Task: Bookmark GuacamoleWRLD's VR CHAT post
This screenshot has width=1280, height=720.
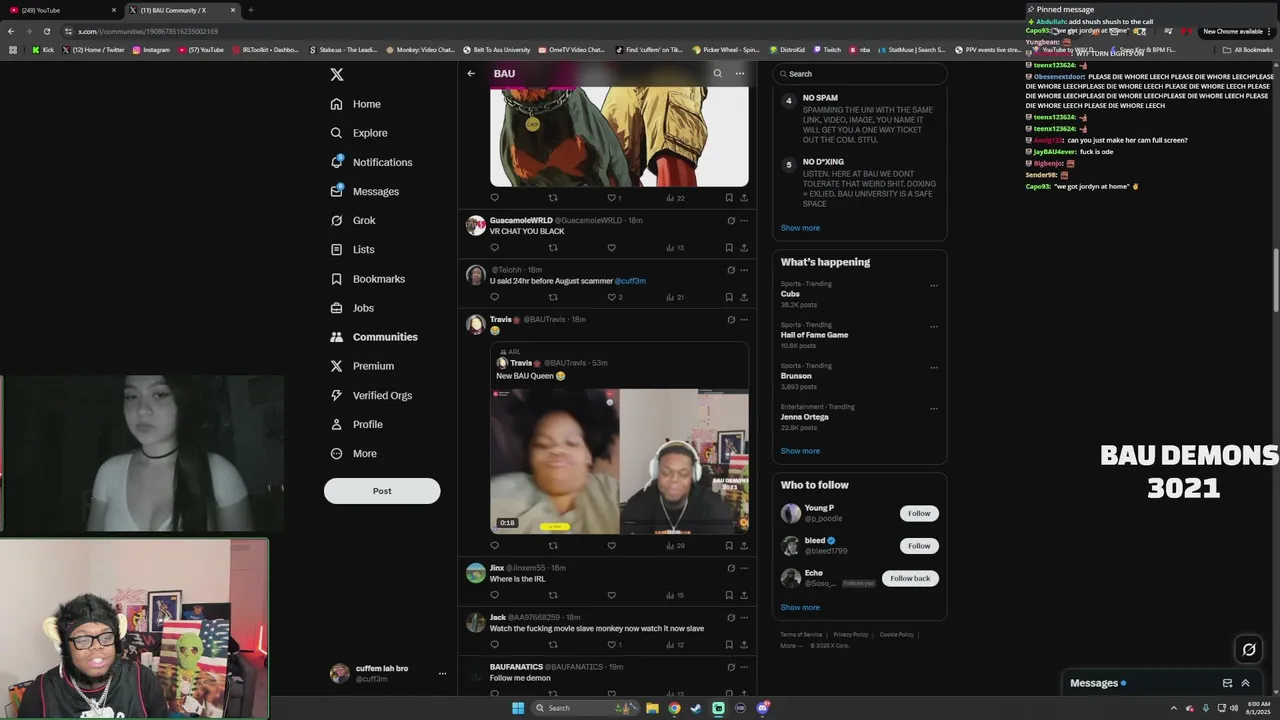Action: 729,248
